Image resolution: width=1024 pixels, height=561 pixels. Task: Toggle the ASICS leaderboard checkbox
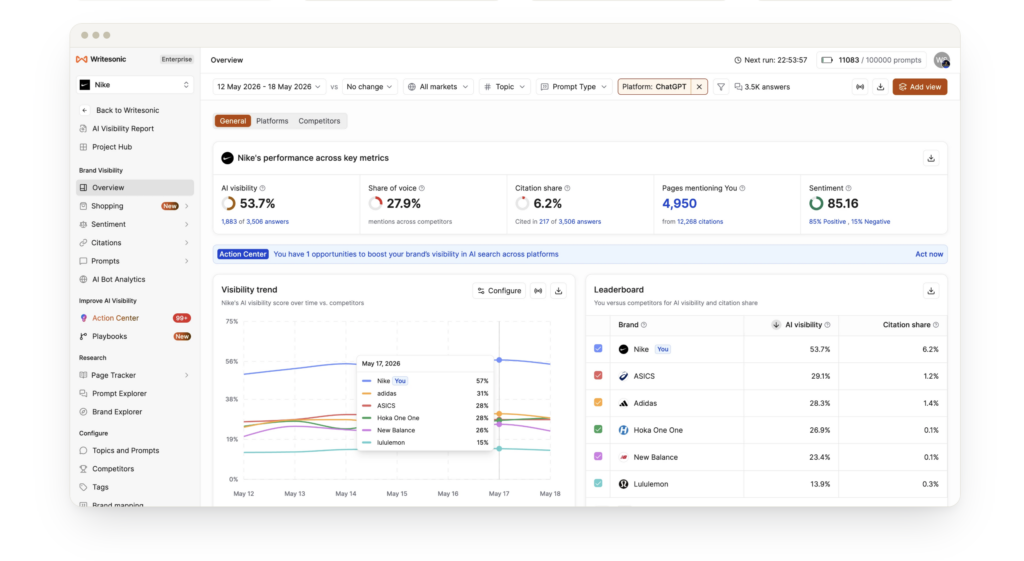(x=598, y=376)
